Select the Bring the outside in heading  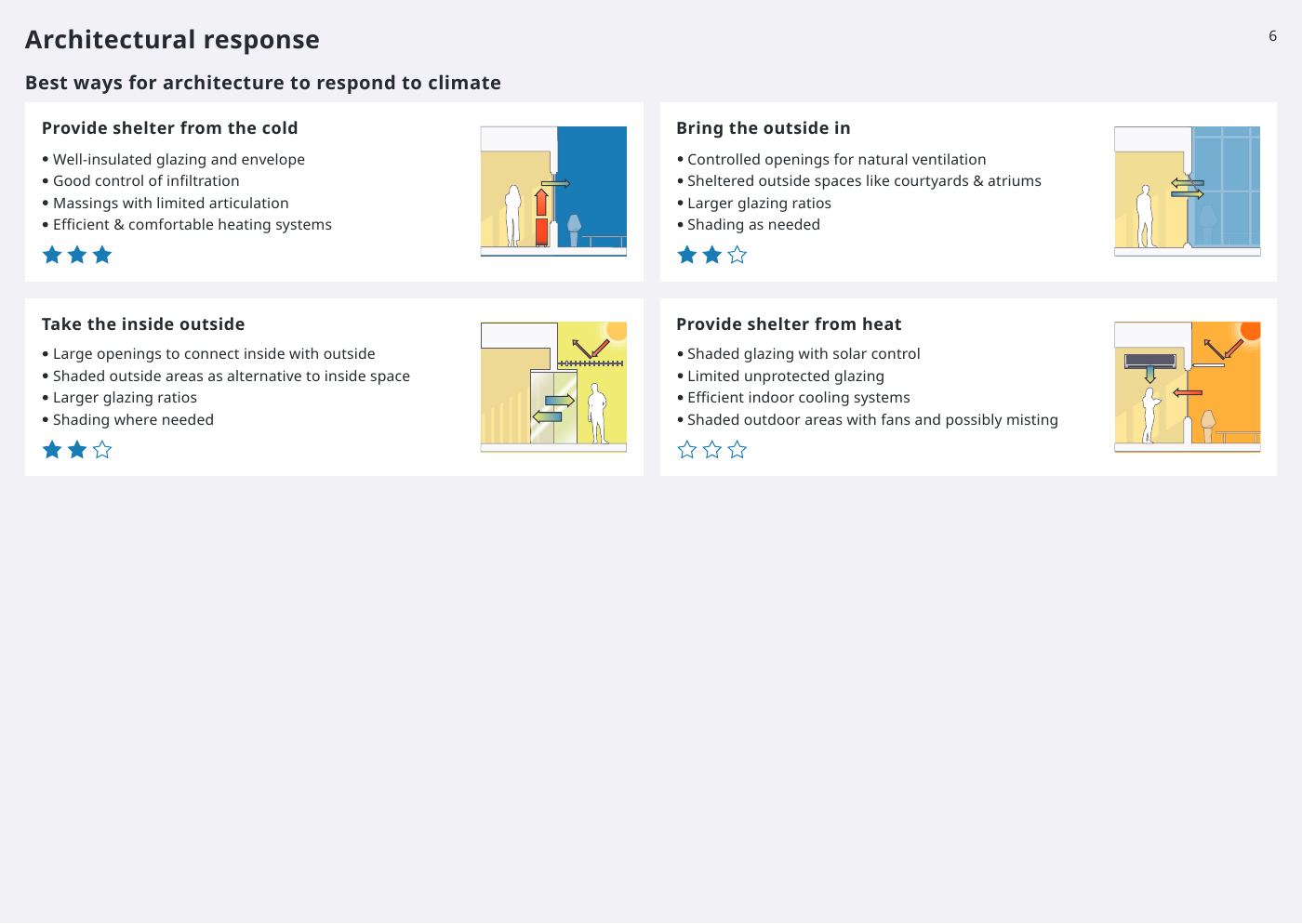(x=764, y=128)
